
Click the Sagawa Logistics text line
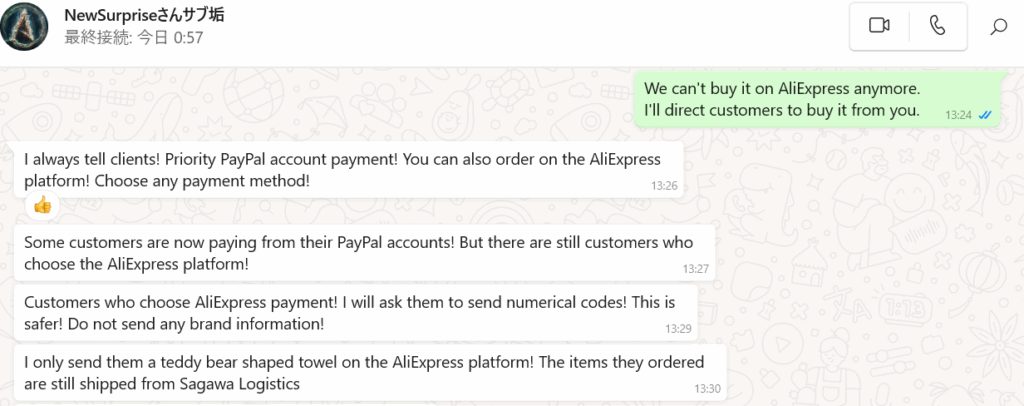[162, 384]
